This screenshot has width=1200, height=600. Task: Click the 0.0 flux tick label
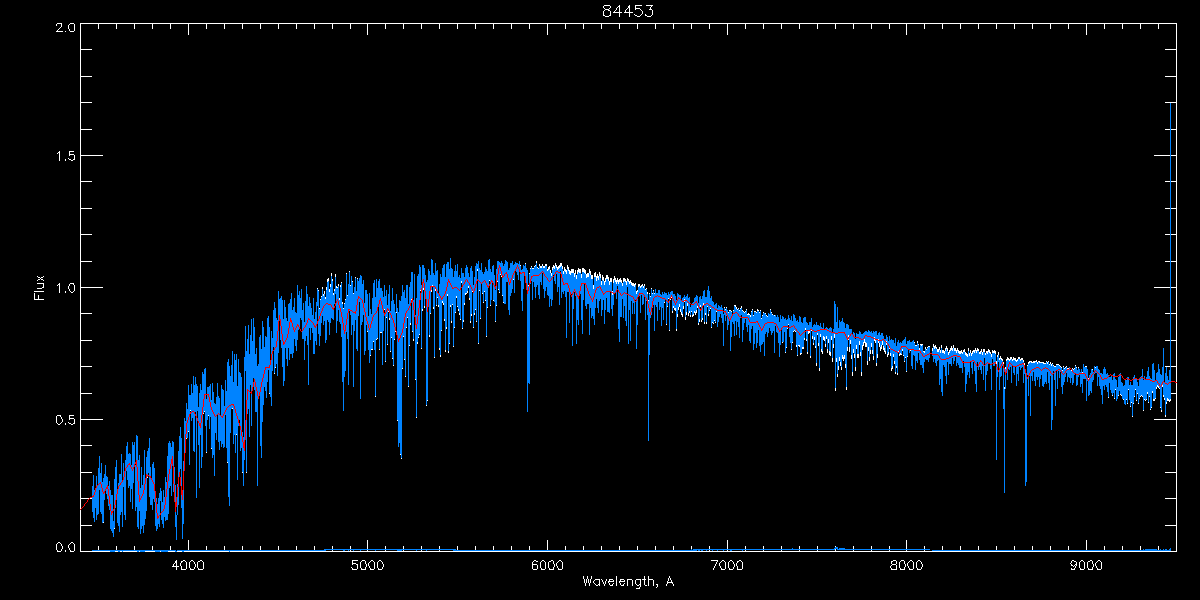click(x=64, y=548)
